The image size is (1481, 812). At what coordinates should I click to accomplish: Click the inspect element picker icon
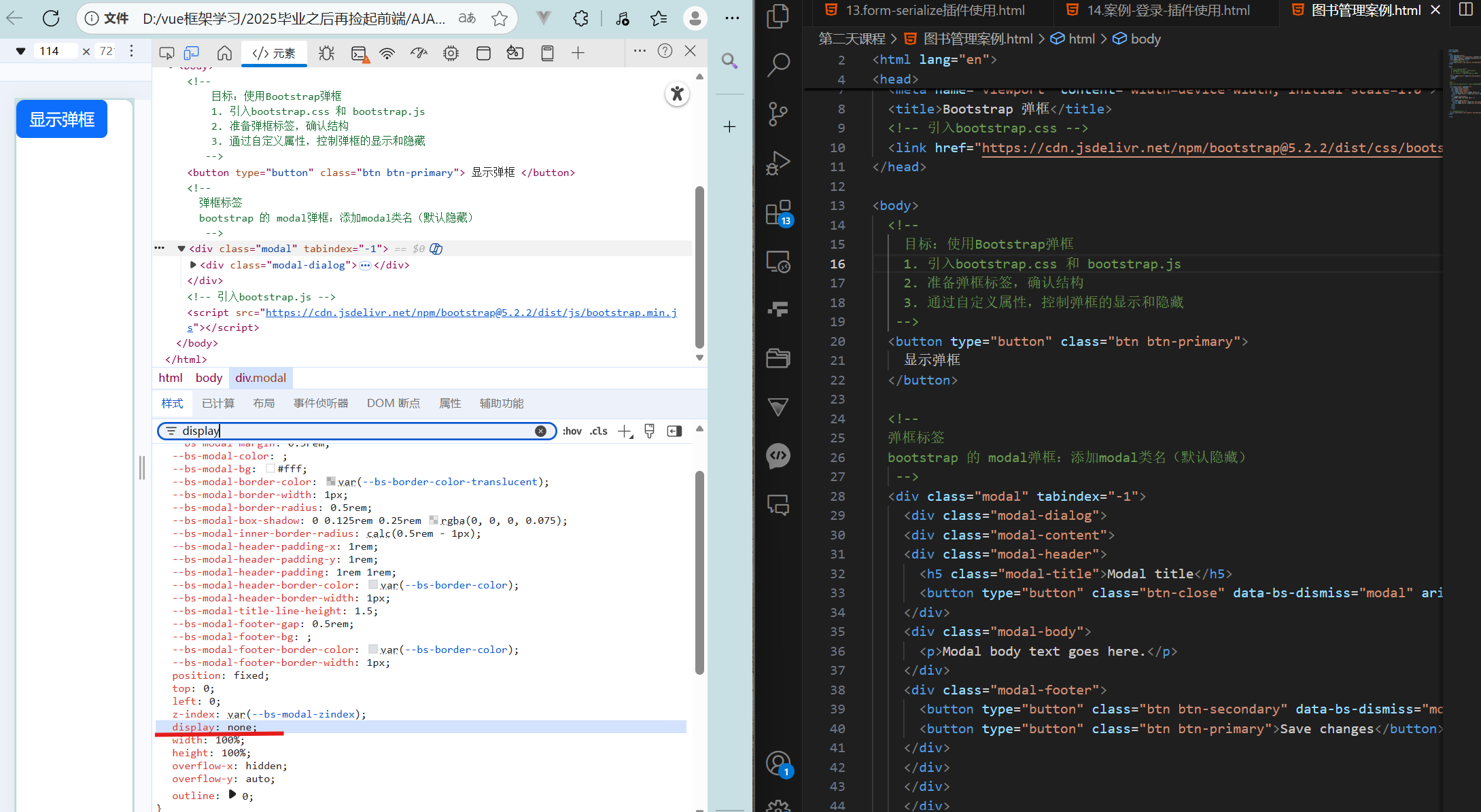tap(167, 53)
